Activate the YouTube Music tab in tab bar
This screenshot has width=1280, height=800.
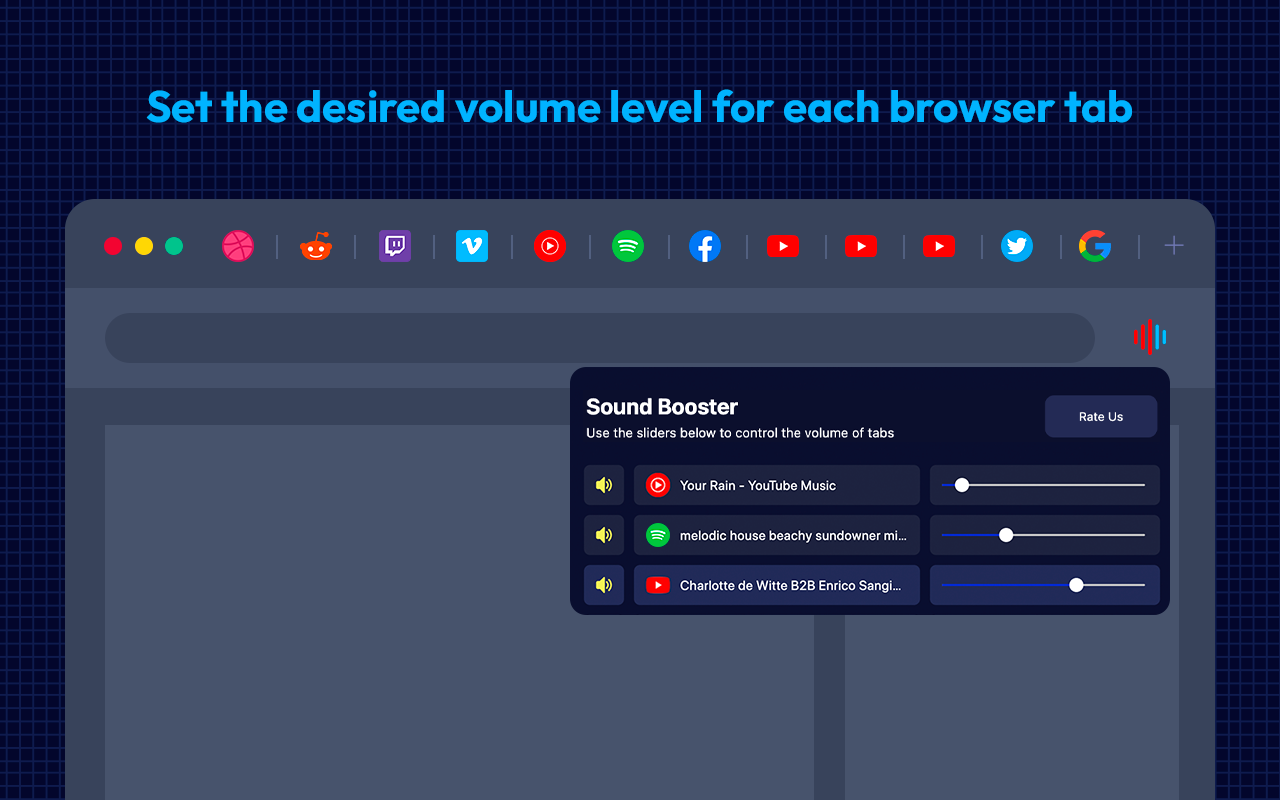[x=550, y=246]
